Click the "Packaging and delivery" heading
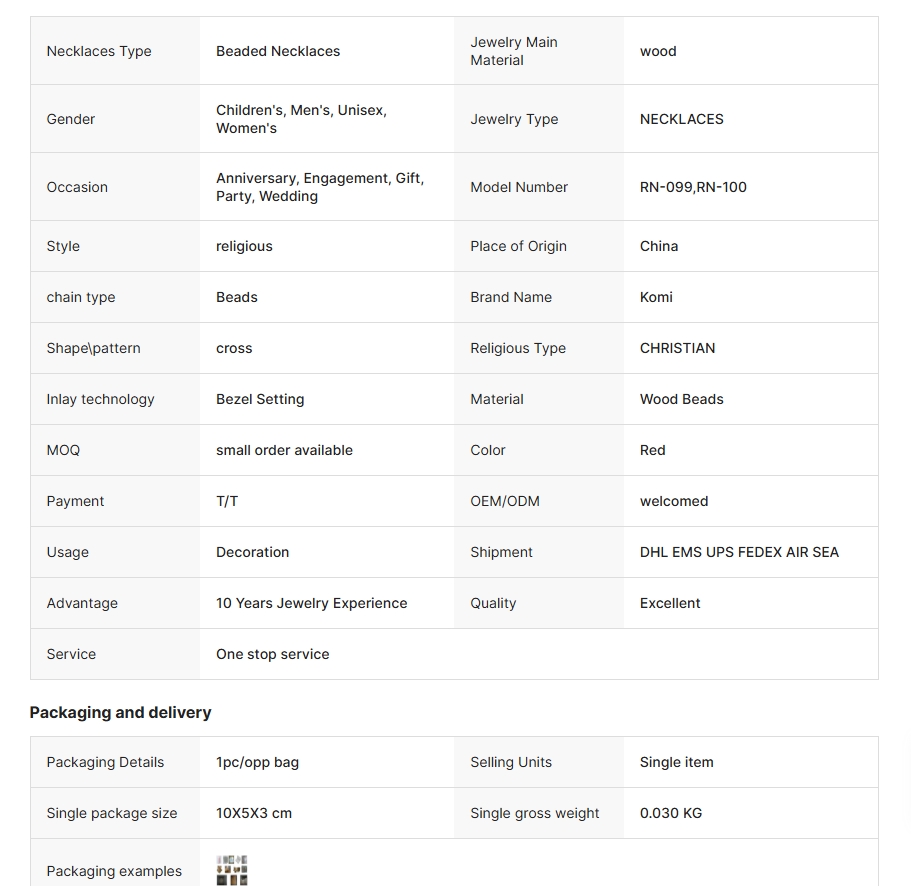This screenshot has width=911, height=886. [121, 712]
